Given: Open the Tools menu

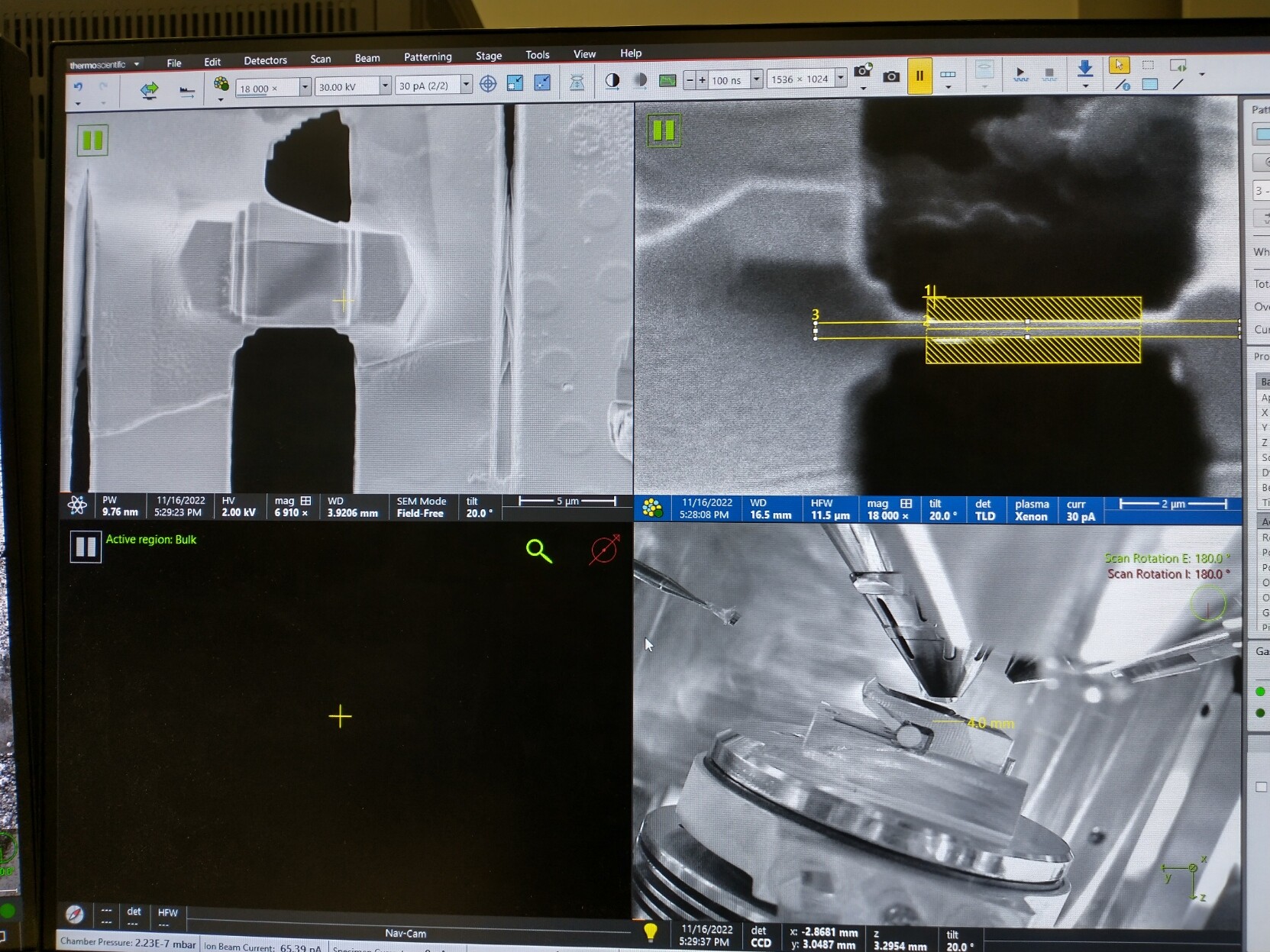Looking at the screenshot, I should (x=538, y=55).
